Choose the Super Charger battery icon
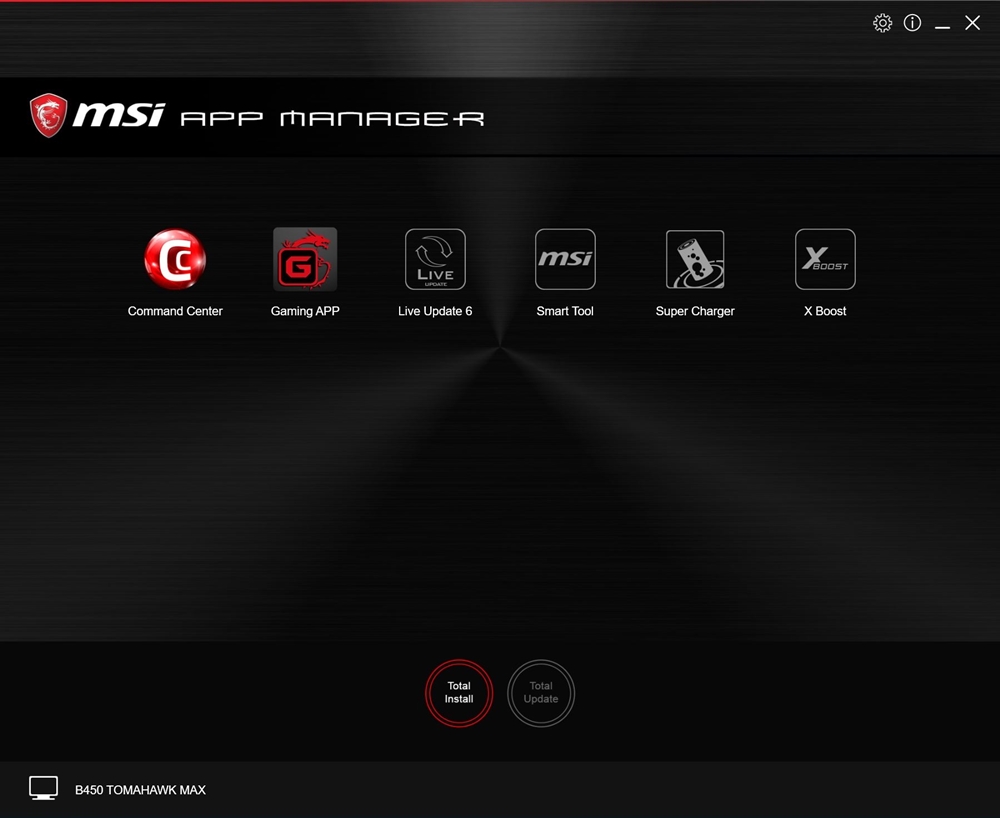 (x=695, y=259)
